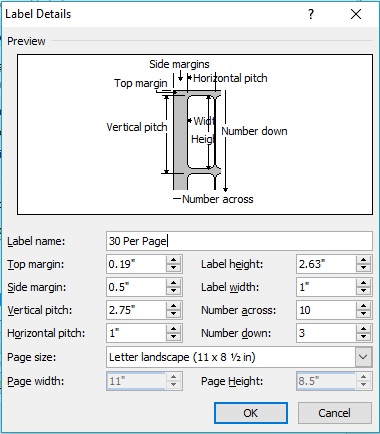Close the Label Details dialog
380x434 pixels.
coord(356,14)
